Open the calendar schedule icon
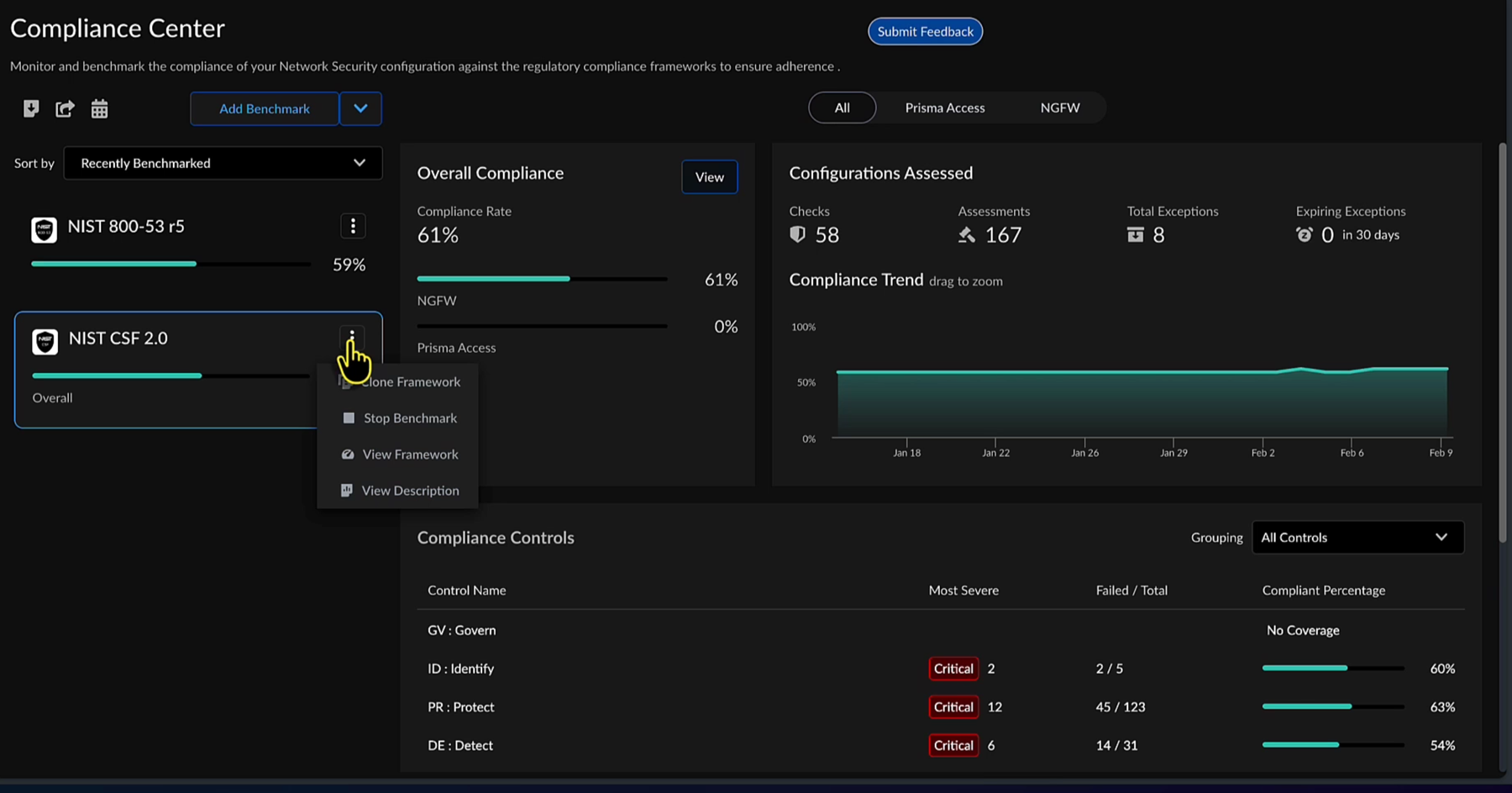This screenshot has width=1512, height=793. (99, 108)
